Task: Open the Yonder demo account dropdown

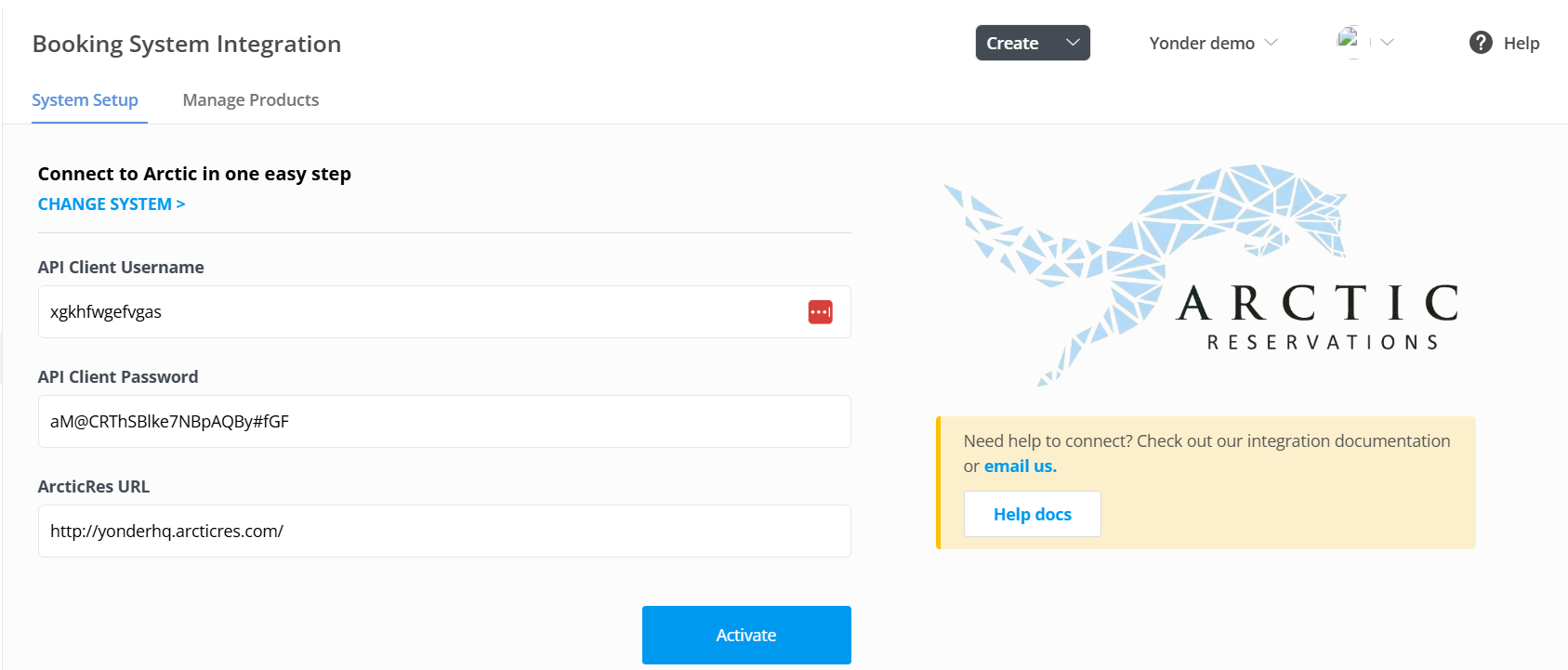Action: (1213, 43)
